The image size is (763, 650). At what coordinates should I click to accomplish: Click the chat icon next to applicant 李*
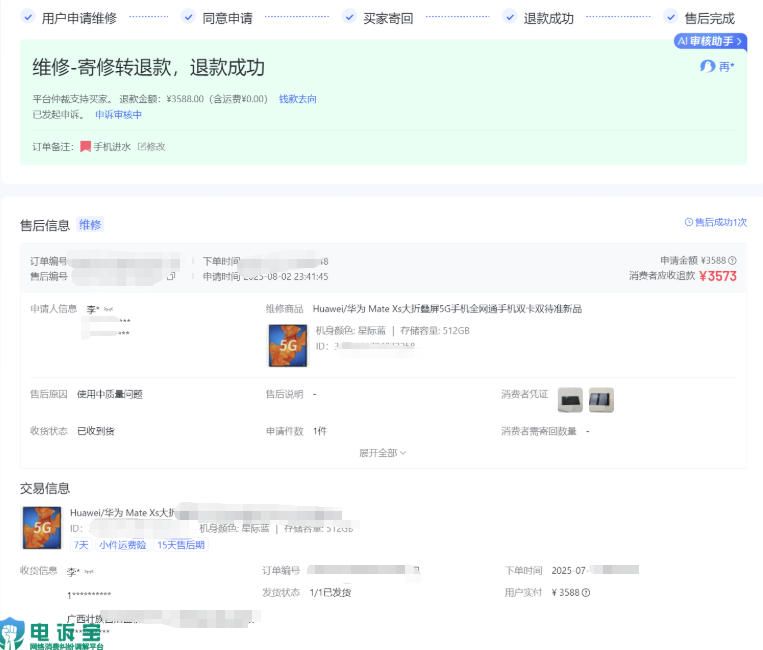[109, 309]
